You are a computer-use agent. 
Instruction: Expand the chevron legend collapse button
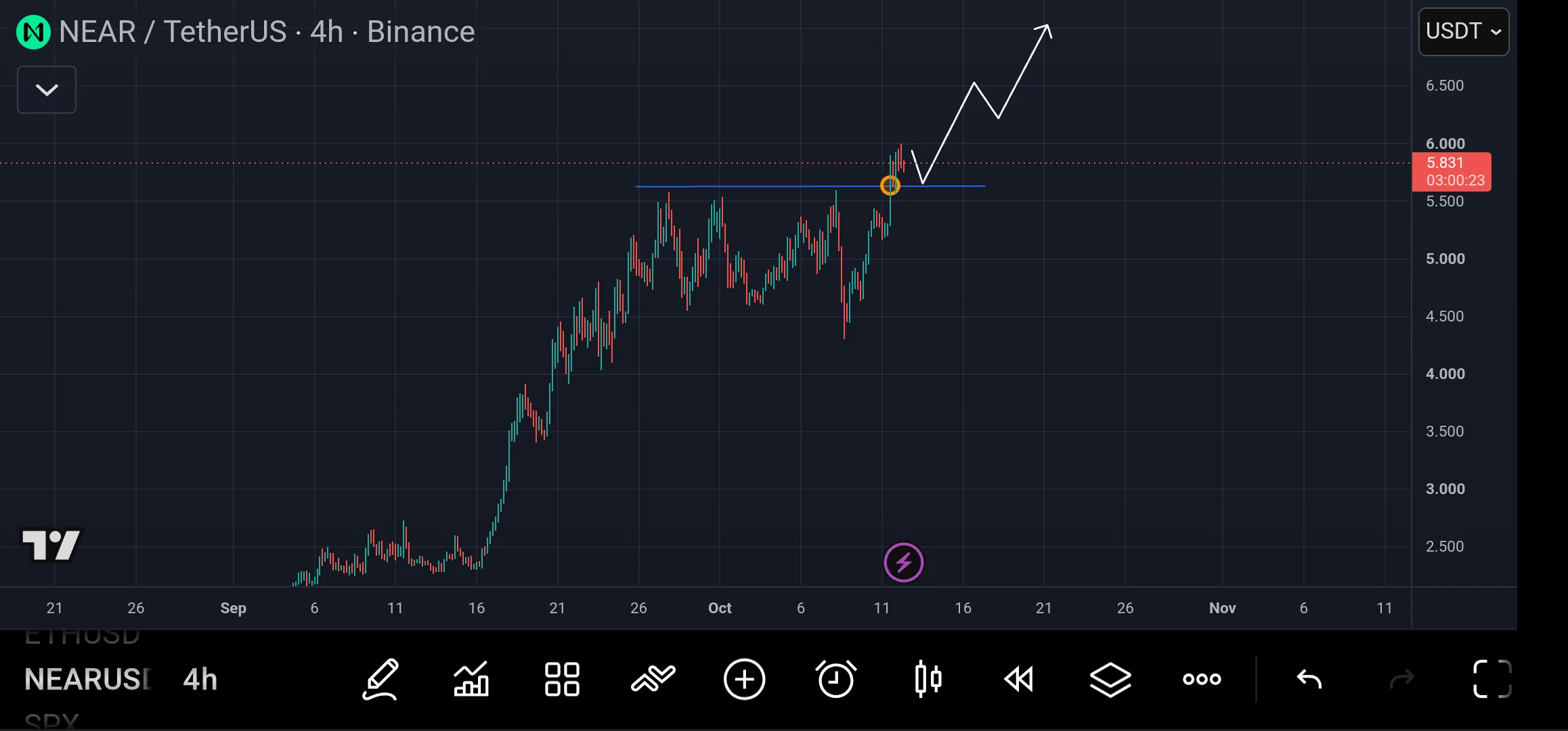[47, 89]
